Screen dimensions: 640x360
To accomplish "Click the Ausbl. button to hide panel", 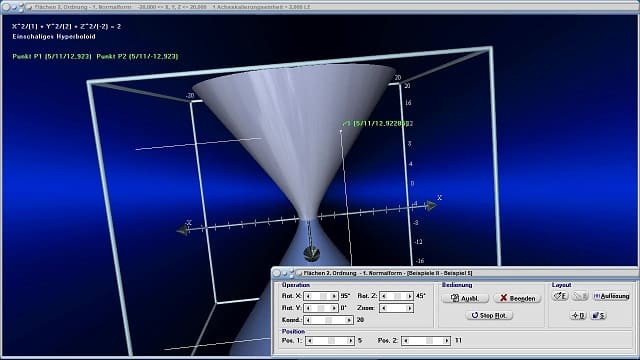I will 465,298.
